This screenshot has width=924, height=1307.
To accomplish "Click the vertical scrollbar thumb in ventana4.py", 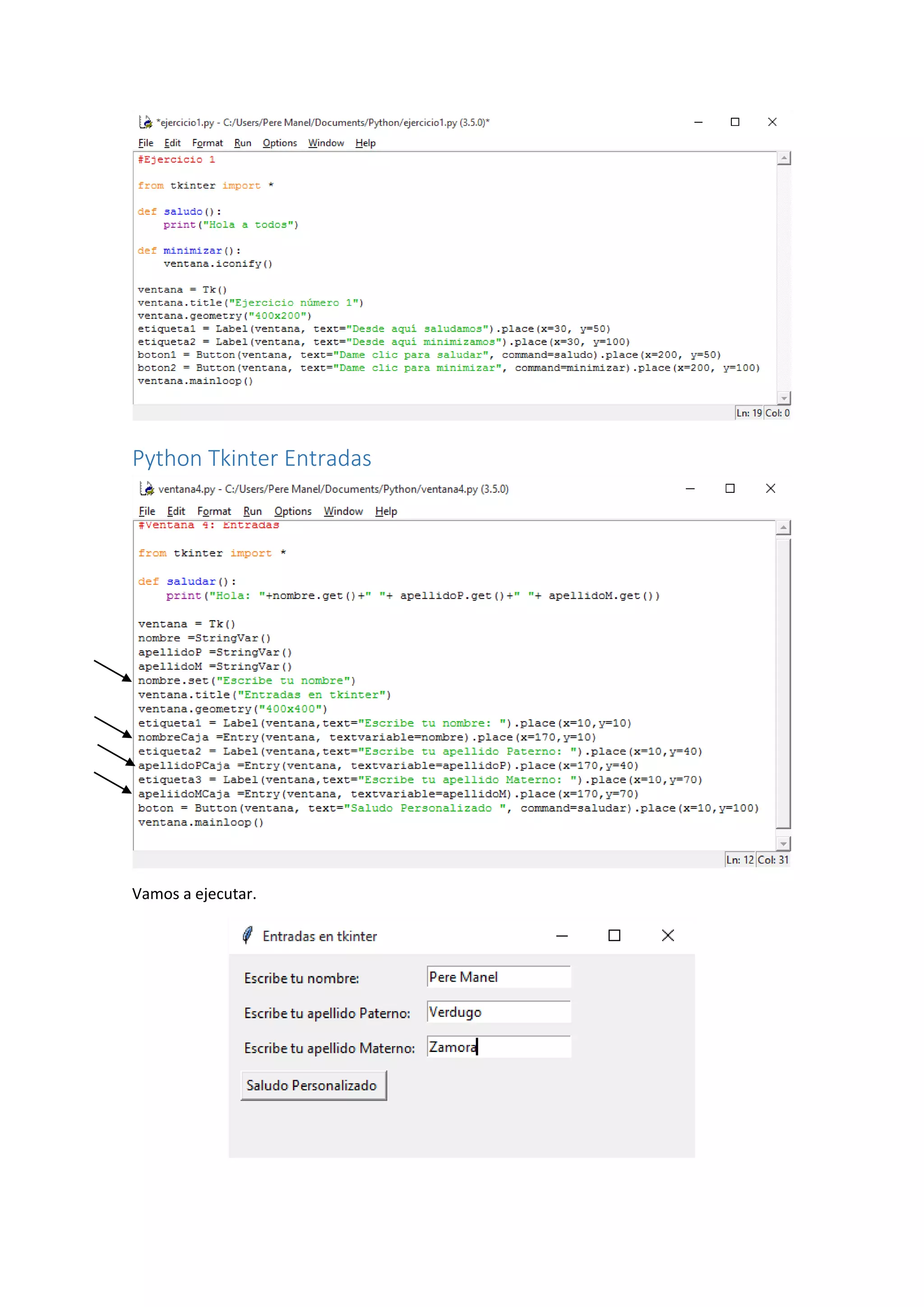I will click(x=784, y=683).
